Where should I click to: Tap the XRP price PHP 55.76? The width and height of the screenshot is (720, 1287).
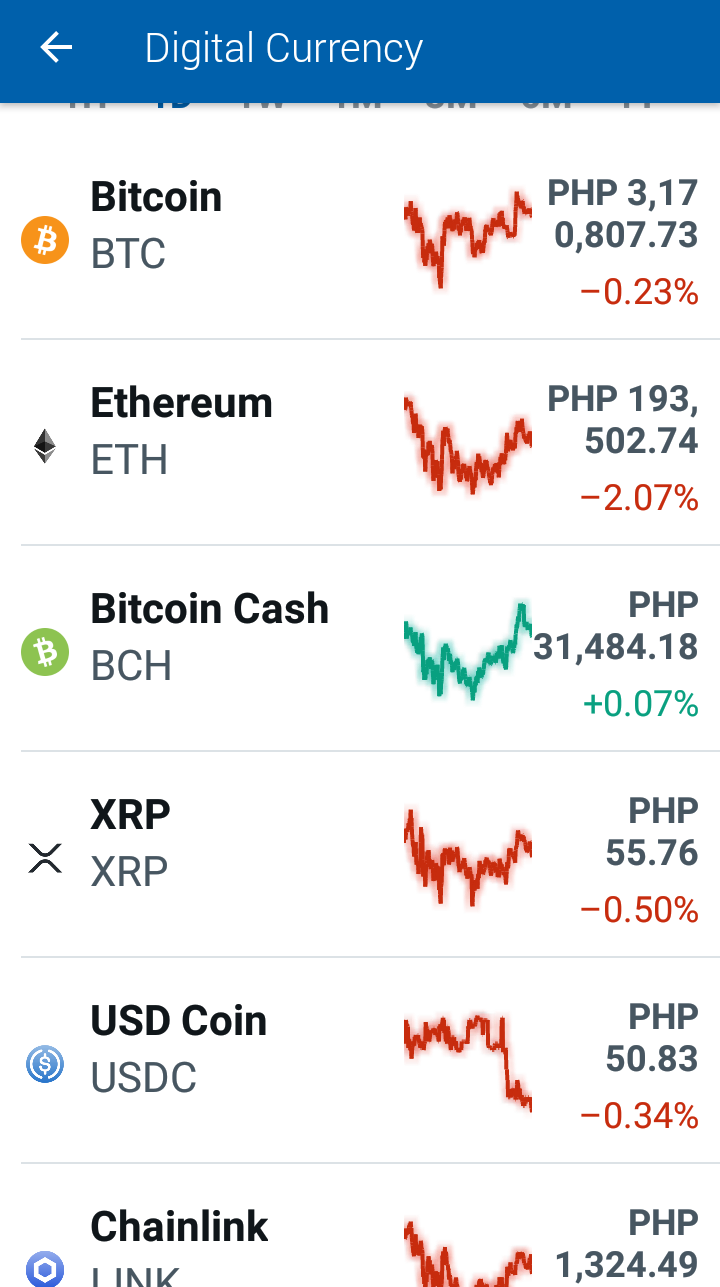[652, 832]
